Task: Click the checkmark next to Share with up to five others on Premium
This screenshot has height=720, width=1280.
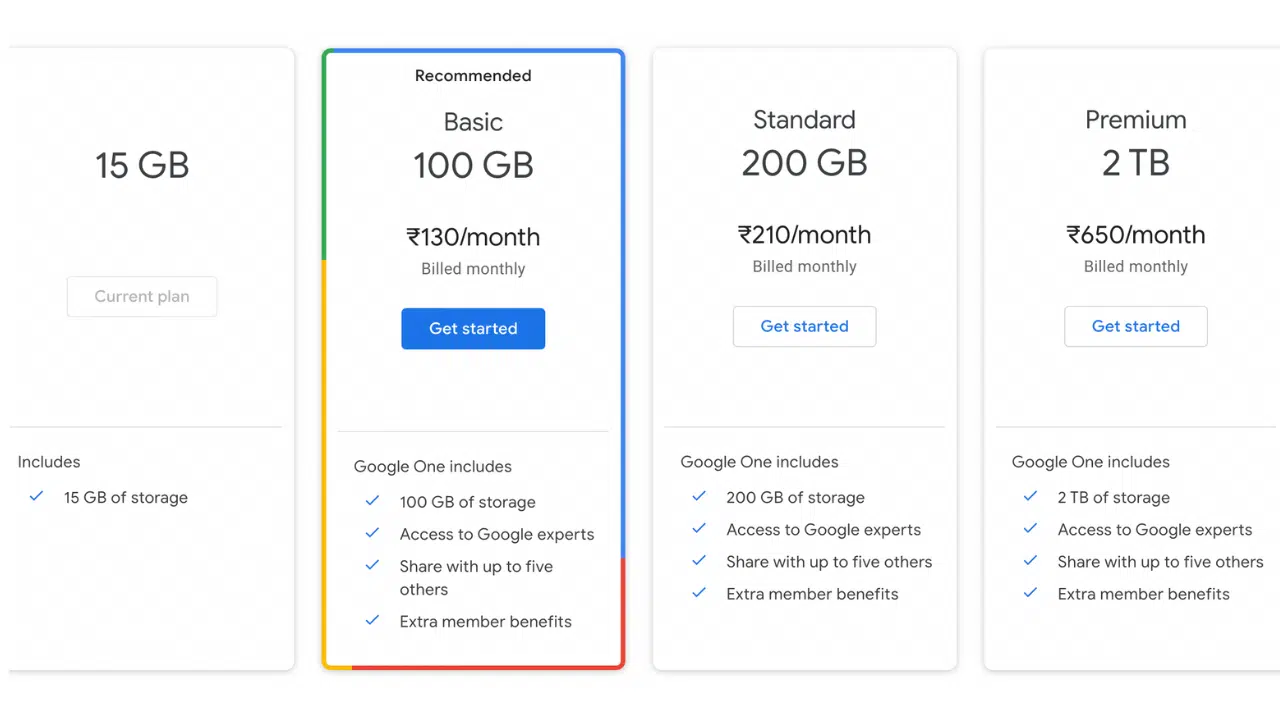Action: point(1030,561)
